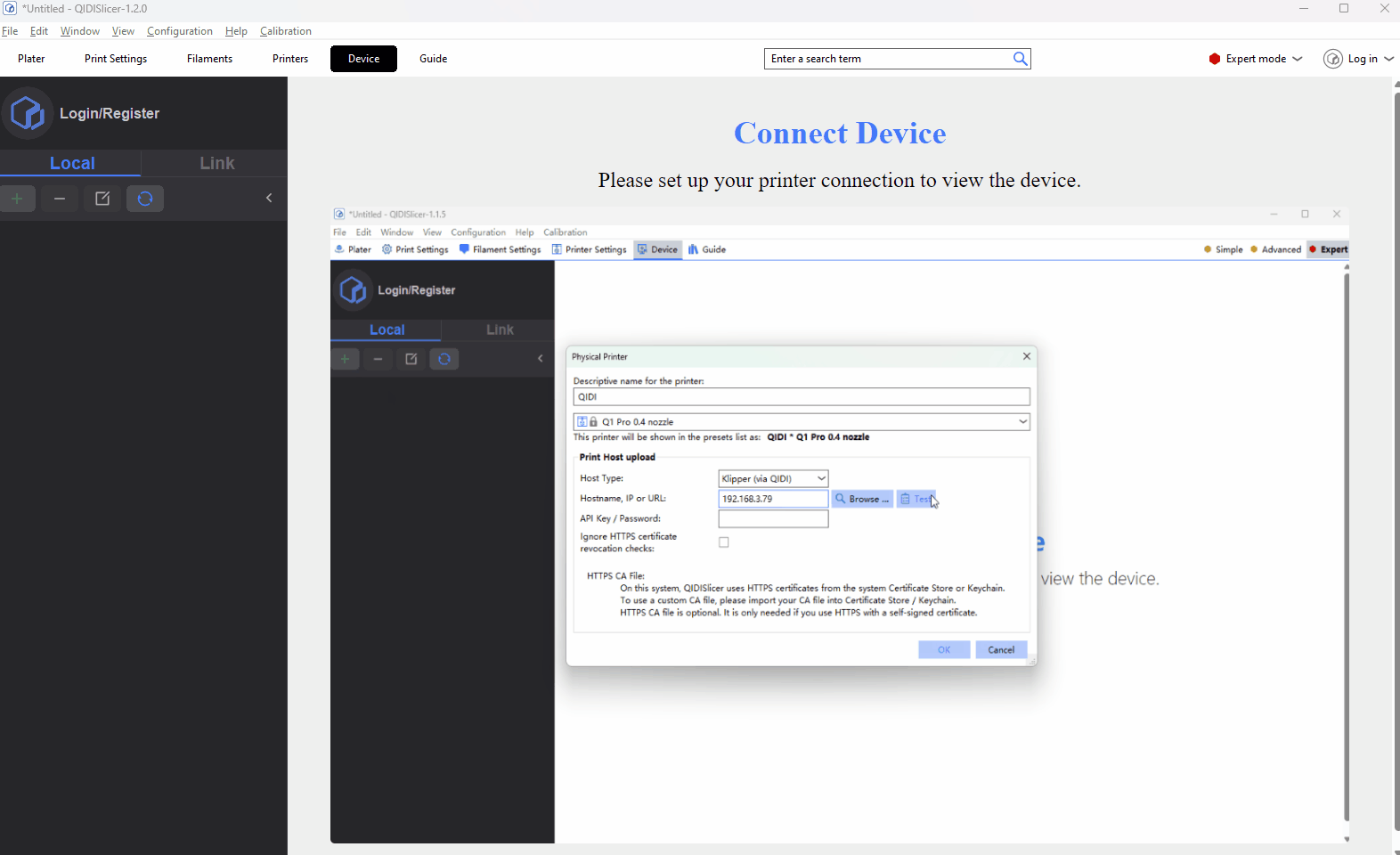This screenshot has width=1400, height=855.
Task: Click the blue 'Connect Device' heading
Action: pos(840,134)
